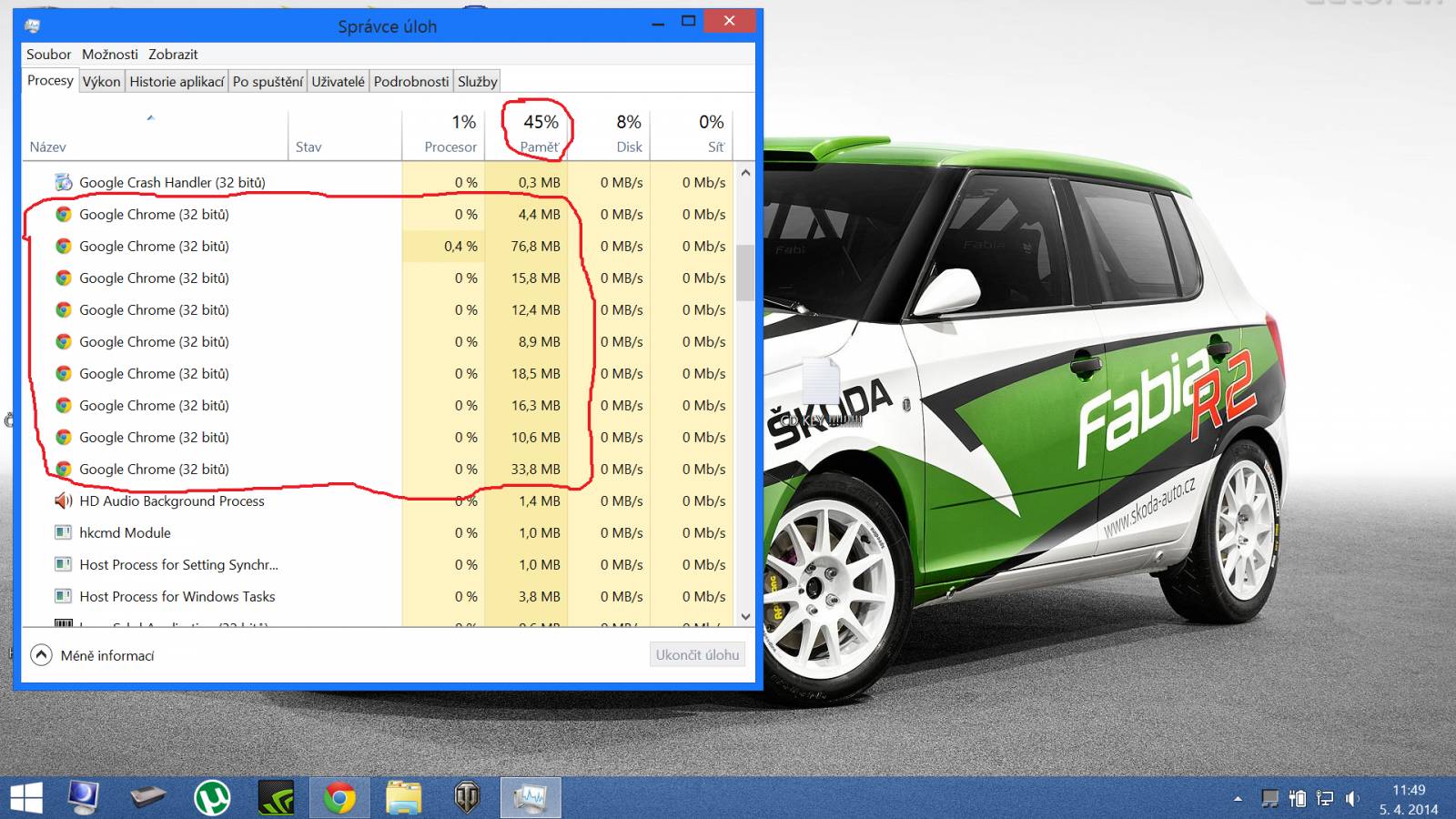Click the Ukončit úlohu button
The width and height of the screenshot is (1456, 819).
(x=697, y=654)
